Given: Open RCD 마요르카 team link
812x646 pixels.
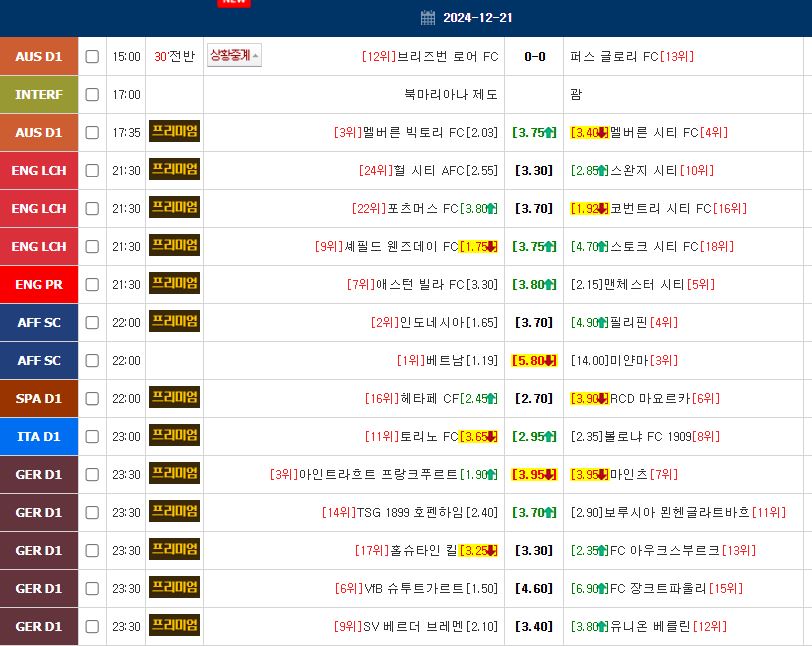Looking at the screenshot, I should tap(650, 398).
